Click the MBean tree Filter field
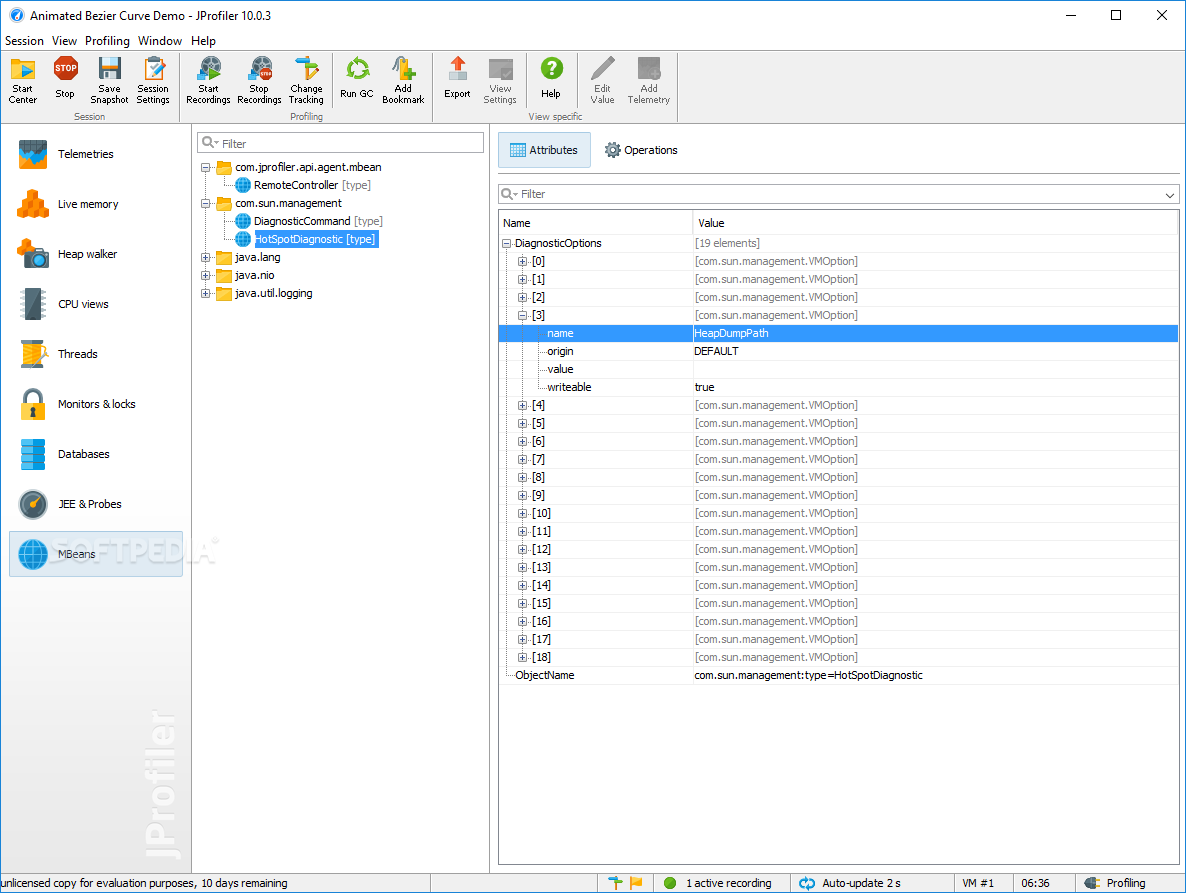The width and height of the screenshot is (1186, 893). [340, 143]
